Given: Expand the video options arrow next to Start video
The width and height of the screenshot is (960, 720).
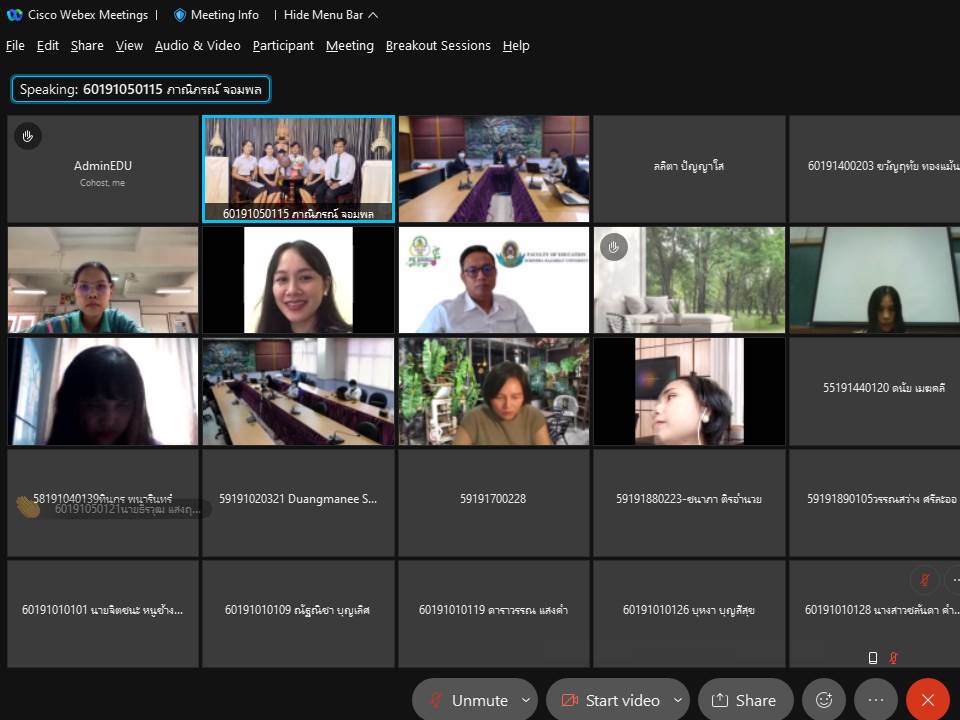Looking at the screenshot, I should click(x=678, y=700).
